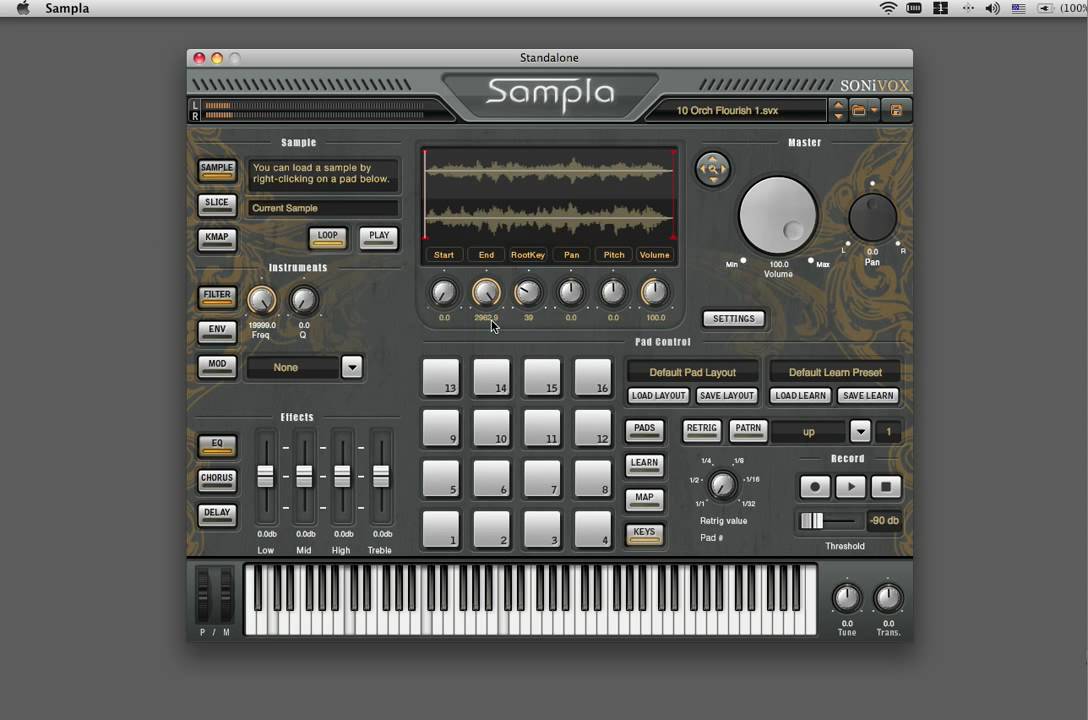The height and width of the screenshot is (720, 1088).
Task: Click the Record button
Action: tap(815, 486)
